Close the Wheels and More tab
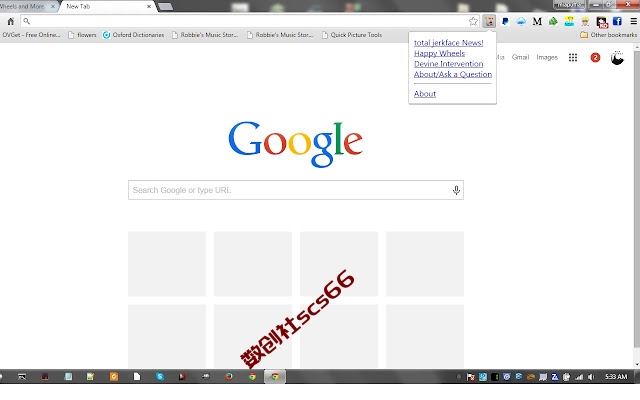Viewport: 640px width, 400px height. (53, 7)
